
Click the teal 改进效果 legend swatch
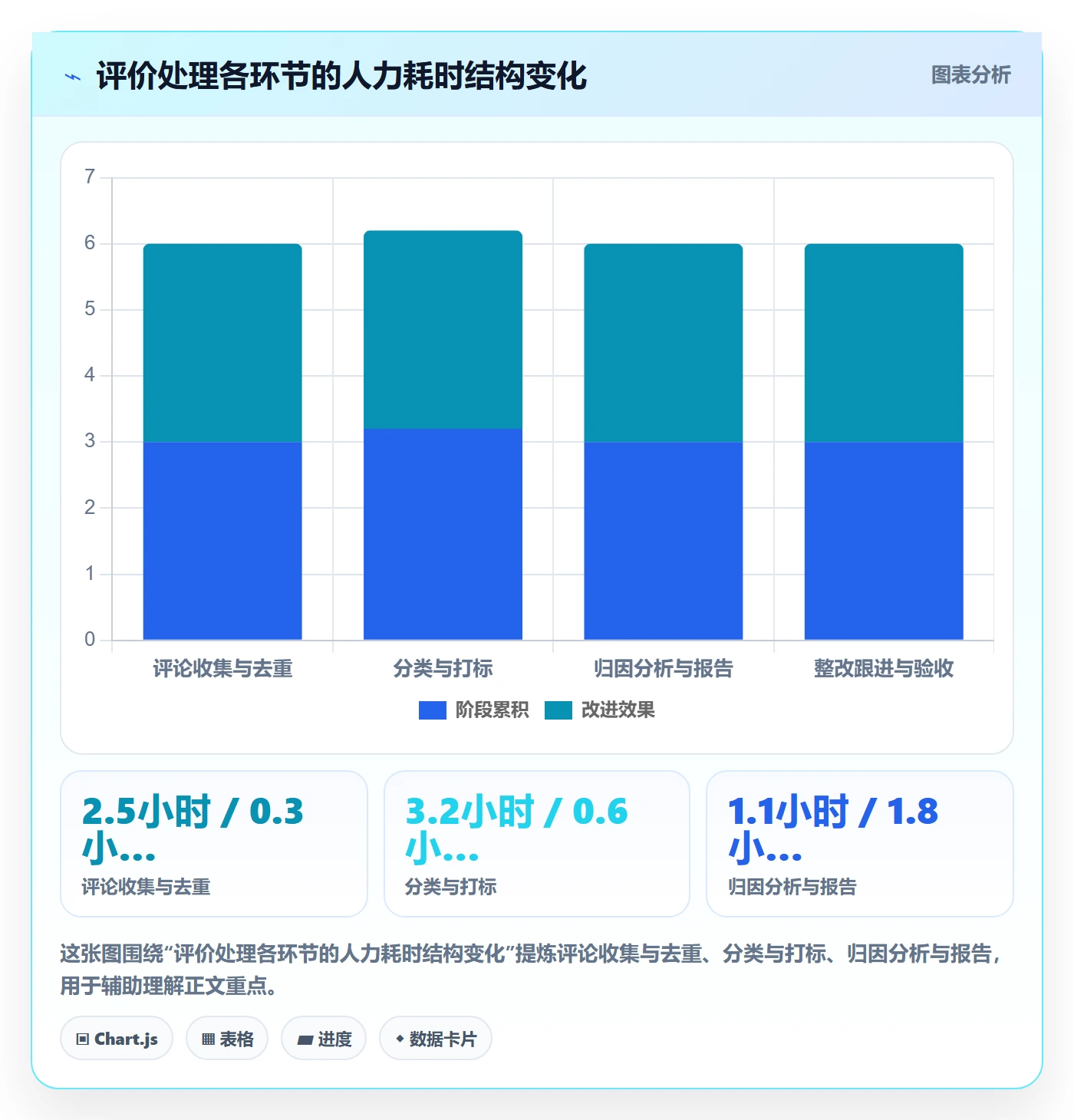click(558, 710)
